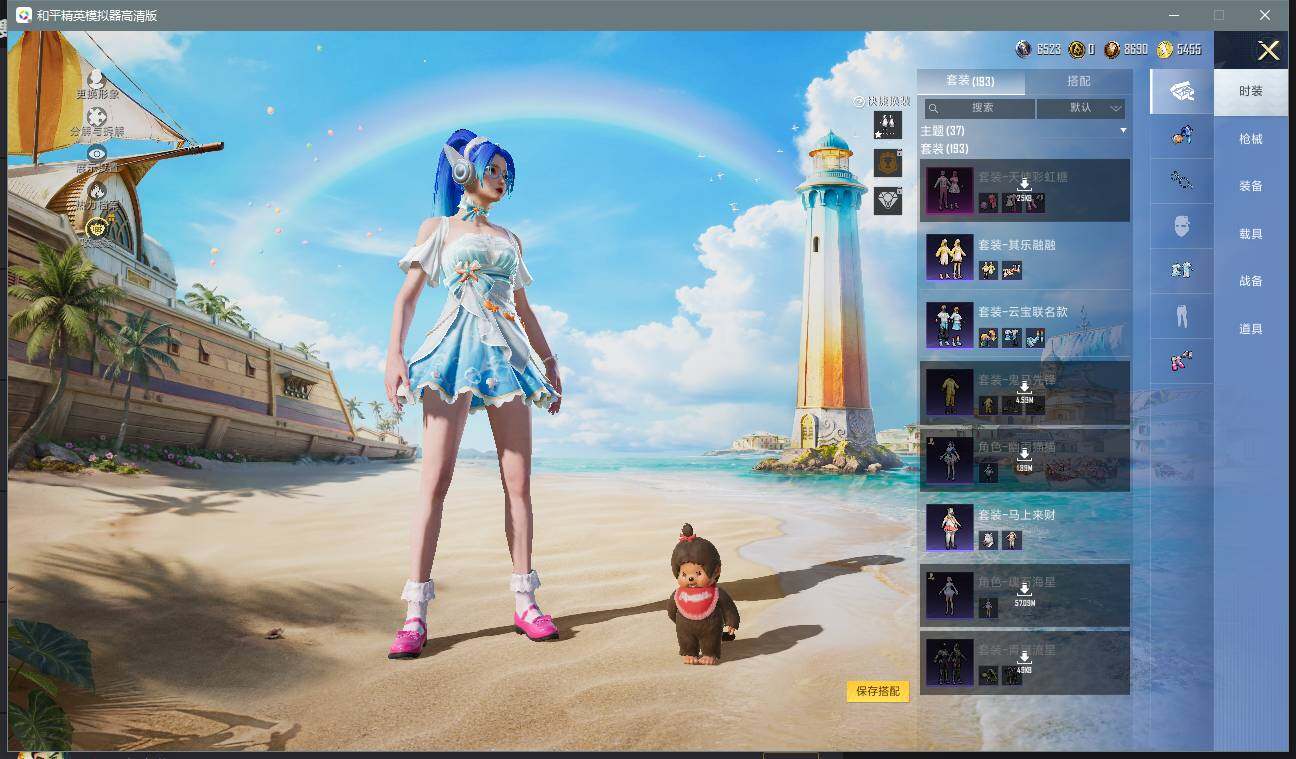Close the wardrobe with the gold X
The width and height of the screenshot is (1296, 759).
click(x=1268, y=51)
